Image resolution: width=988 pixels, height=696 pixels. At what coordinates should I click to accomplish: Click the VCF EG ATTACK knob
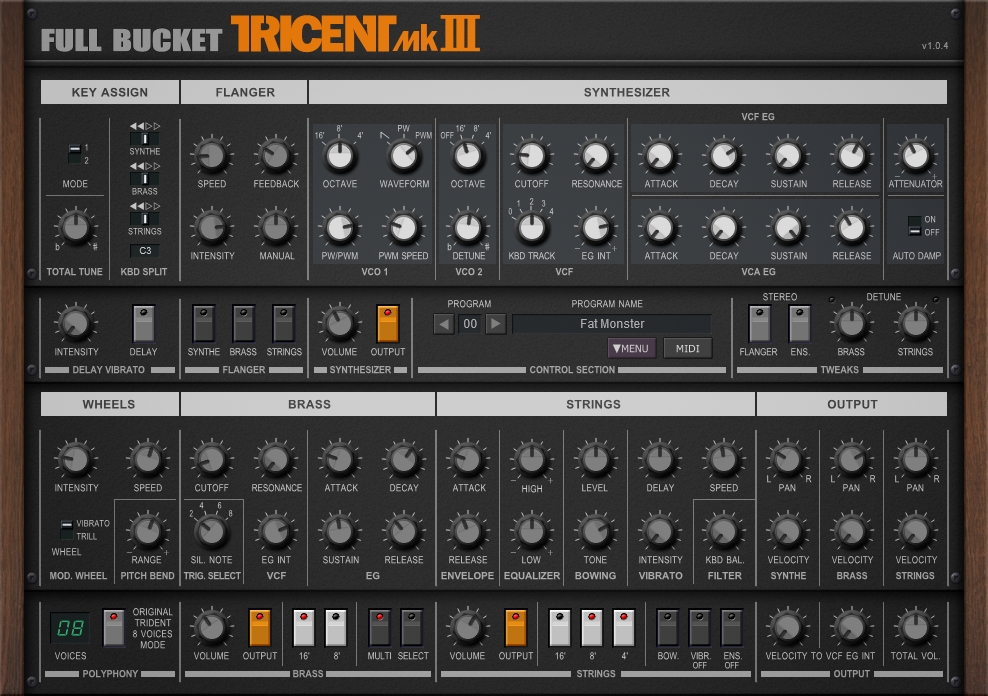coord(659,158)
